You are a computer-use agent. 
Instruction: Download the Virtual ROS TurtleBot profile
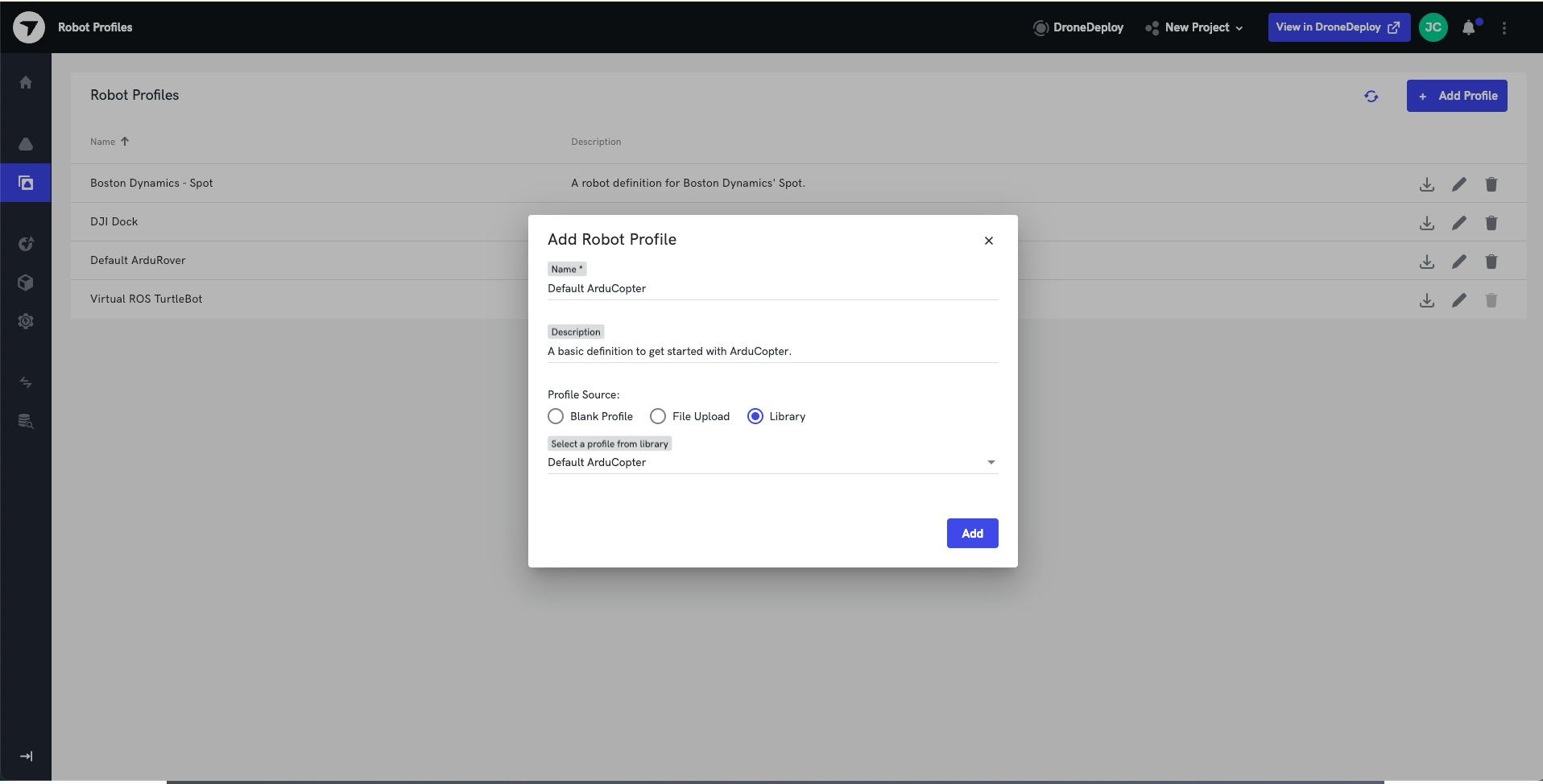(x=1426, y=300)
